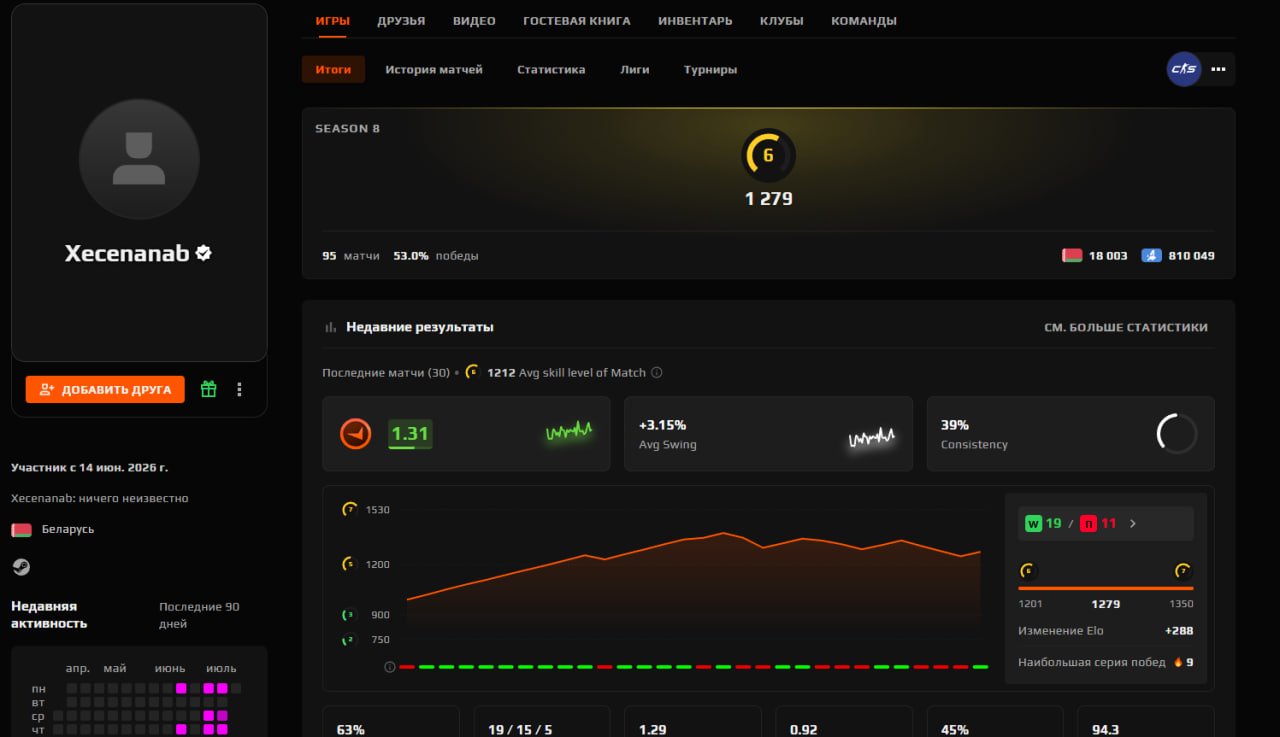Viewport: 1280px width, 737px height.
Task: Expand the win/loss chevron arrow
Action: click(x=1132, y=523)
